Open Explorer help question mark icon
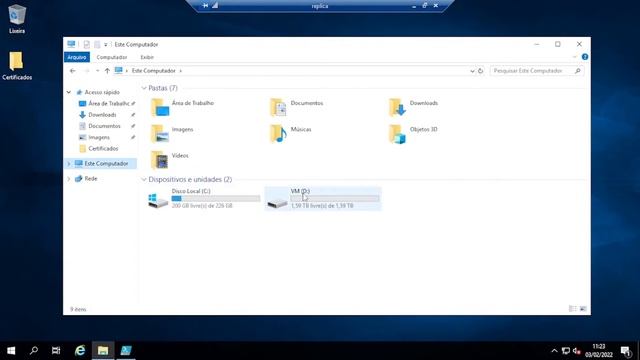Image resolution: width=640 pixels, height=360 pixels. (x=585, y=57)
